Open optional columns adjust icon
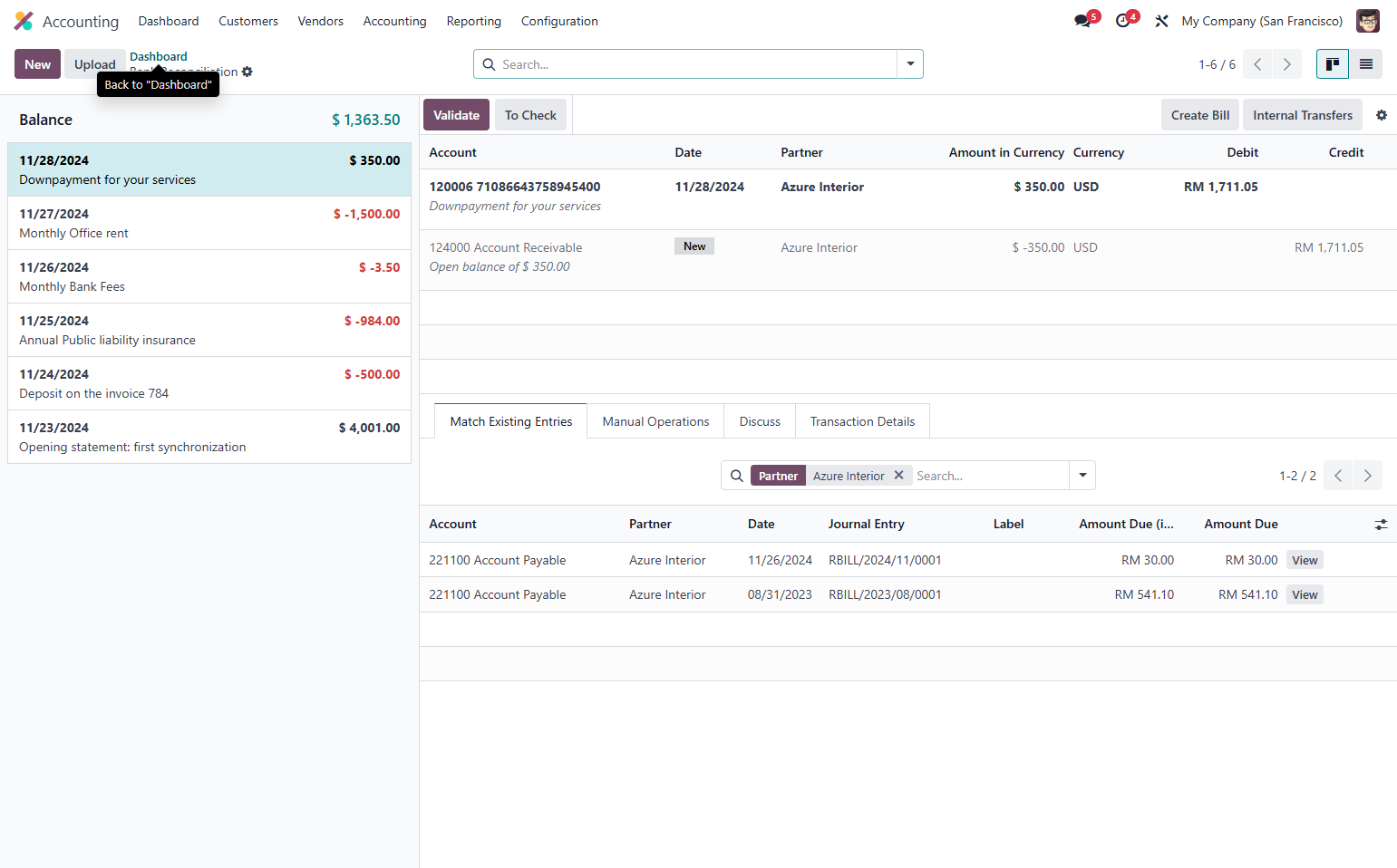The width and height of the screenshot is (1397, 868). (x=1381, y=525)
